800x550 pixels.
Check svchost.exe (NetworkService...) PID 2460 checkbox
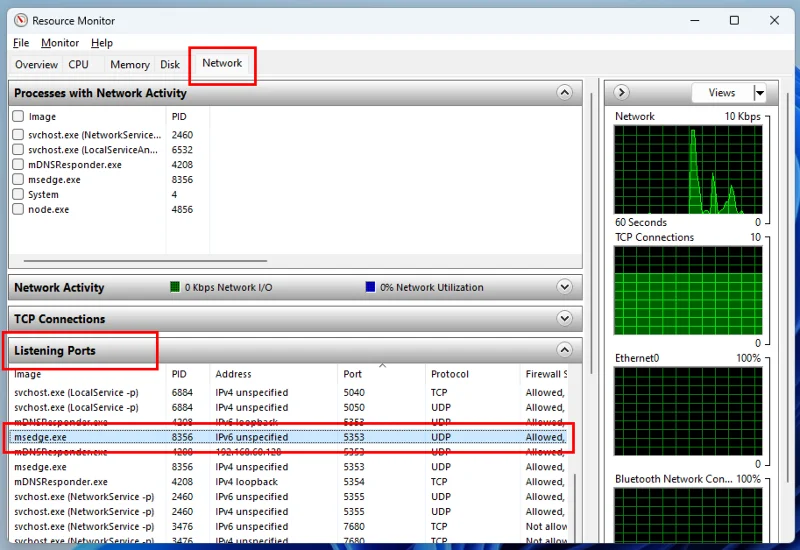tap(18, 135)
